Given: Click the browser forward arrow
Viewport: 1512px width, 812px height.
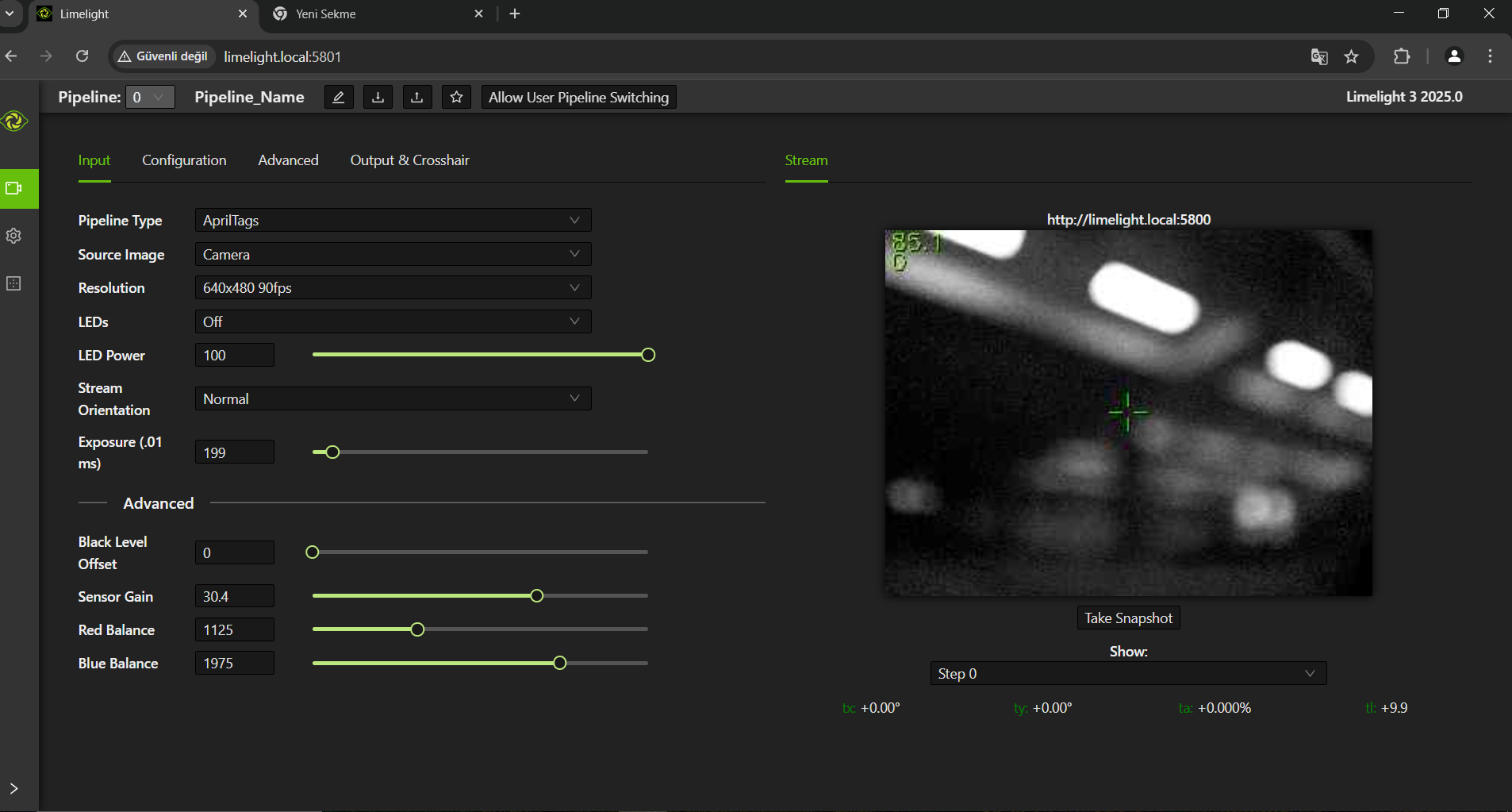Looking at the screenshot, I should tap(46, 56).
